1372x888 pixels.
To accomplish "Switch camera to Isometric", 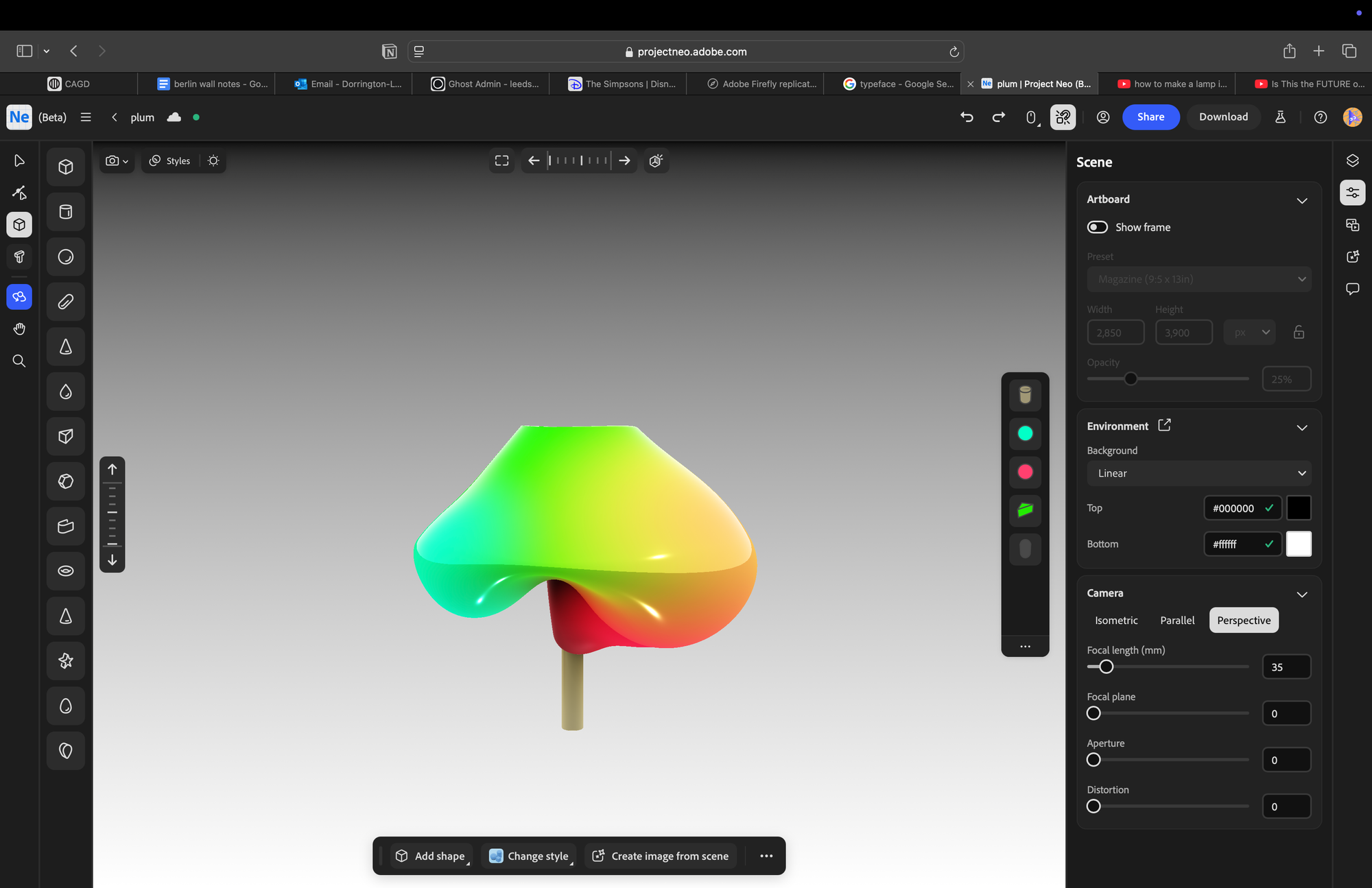I will 1116,620.
